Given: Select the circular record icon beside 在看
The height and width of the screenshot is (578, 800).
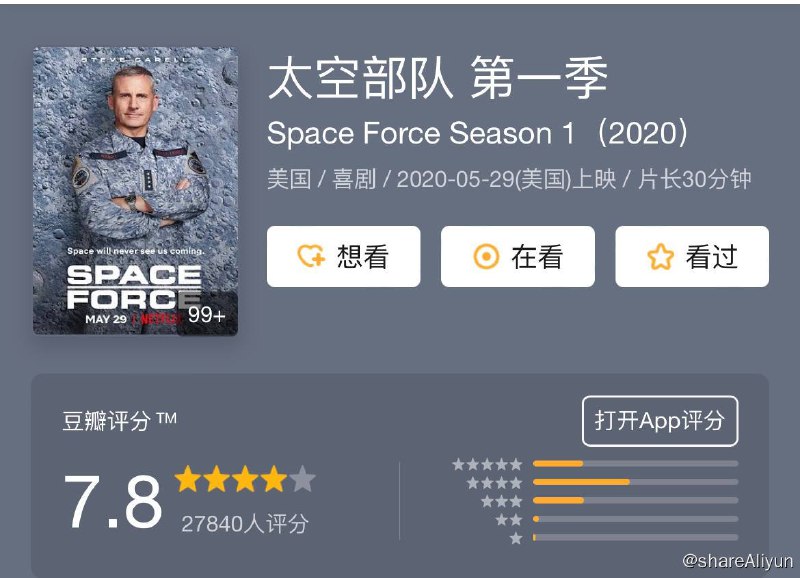Looking at the screenshot, I should point(487,257).
